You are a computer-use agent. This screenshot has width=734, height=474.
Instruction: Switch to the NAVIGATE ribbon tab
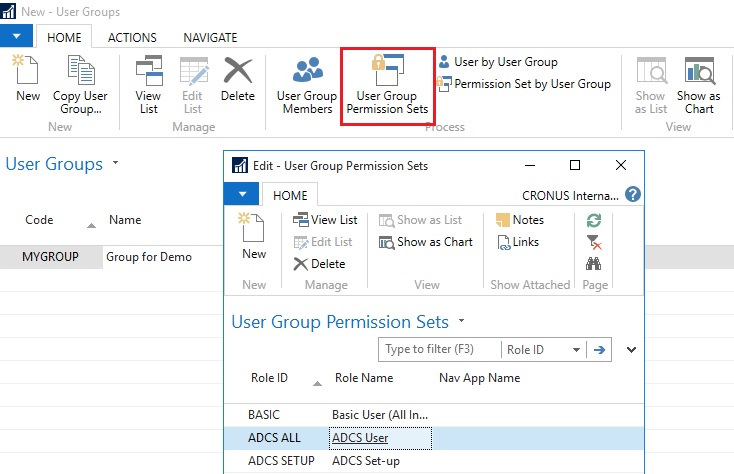210,38
